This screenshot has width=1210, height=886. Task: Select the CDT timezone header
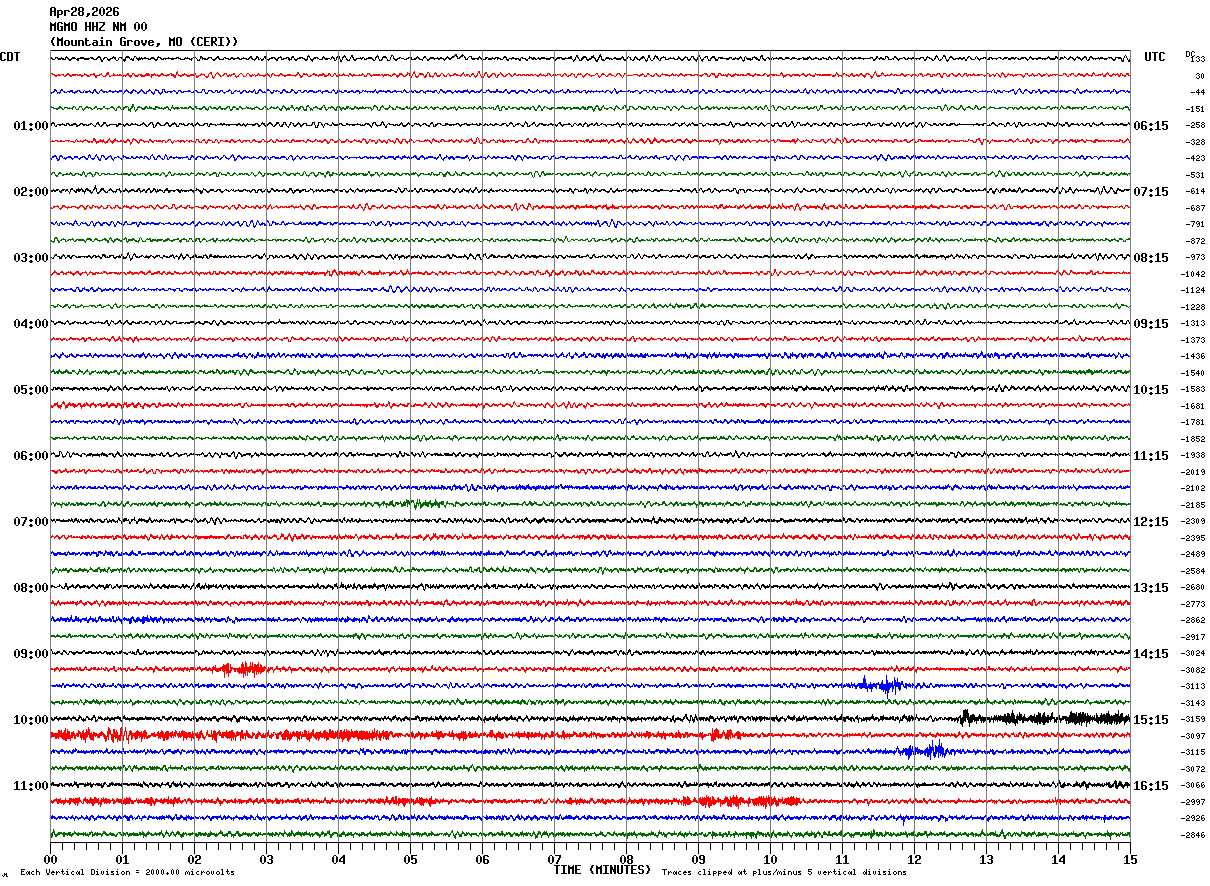(10, 57)
